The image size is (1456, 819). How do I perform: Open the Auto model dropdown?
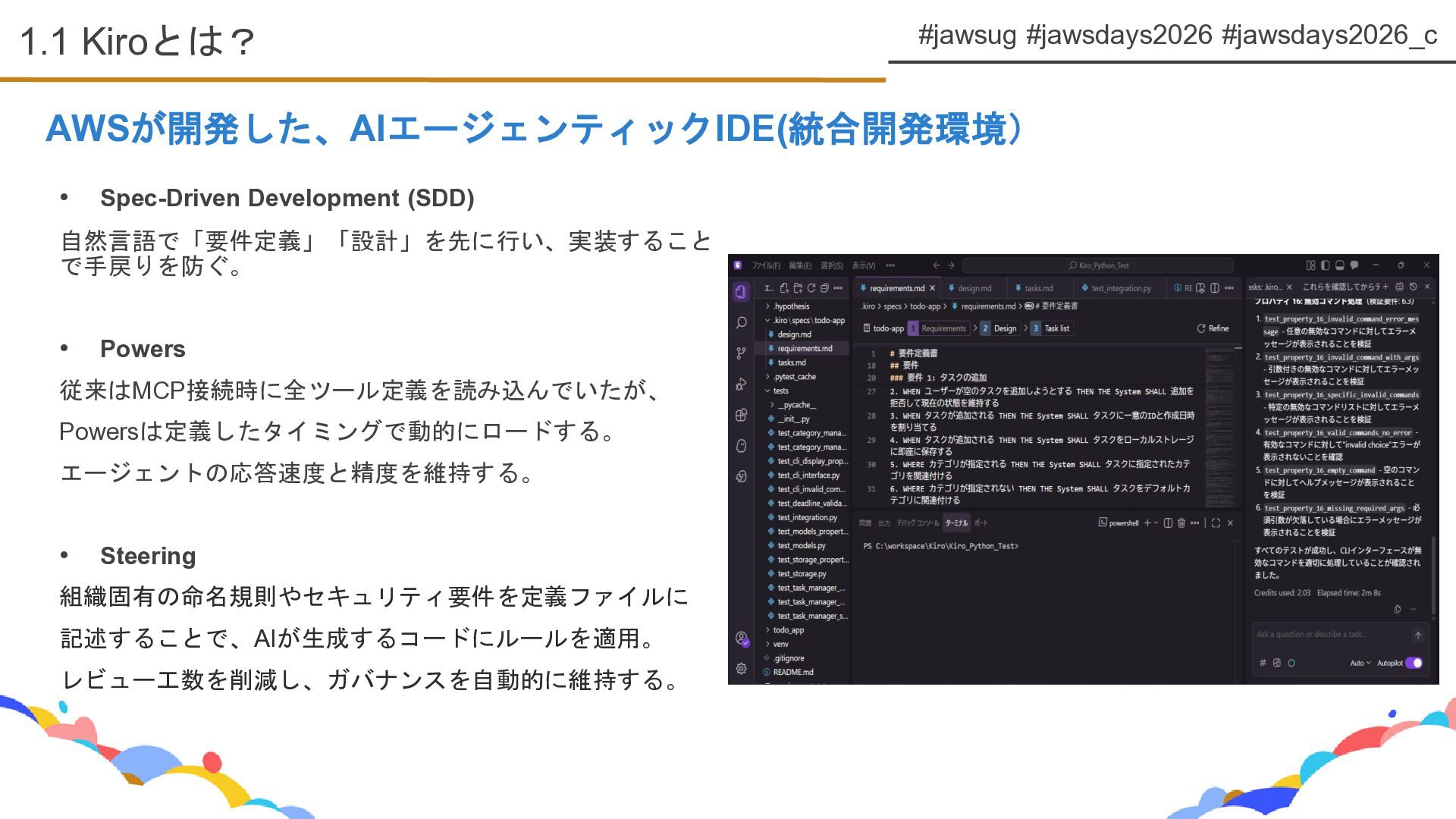tap(1360, 663)
